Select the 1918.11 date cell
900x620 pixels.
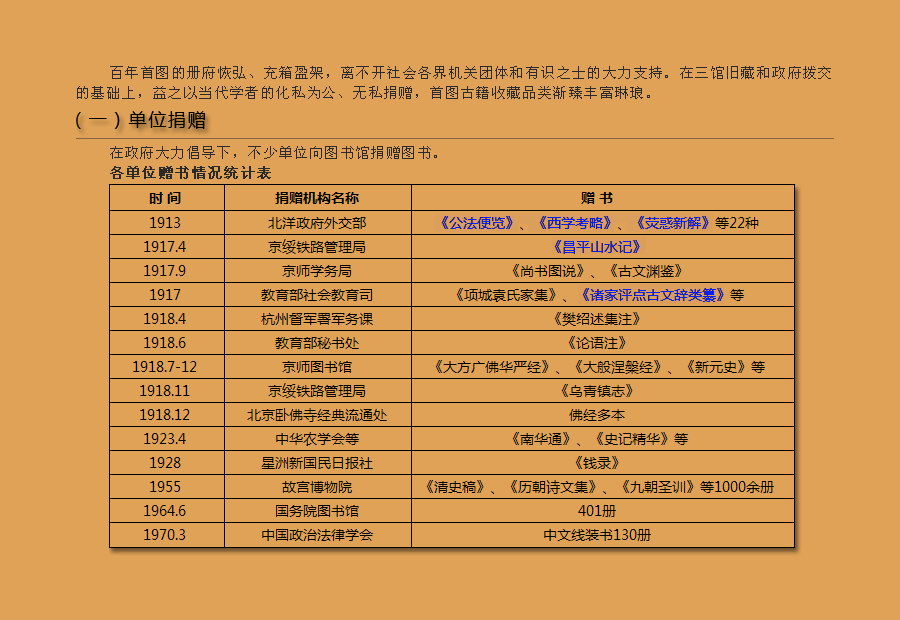[x=166, y=391]
